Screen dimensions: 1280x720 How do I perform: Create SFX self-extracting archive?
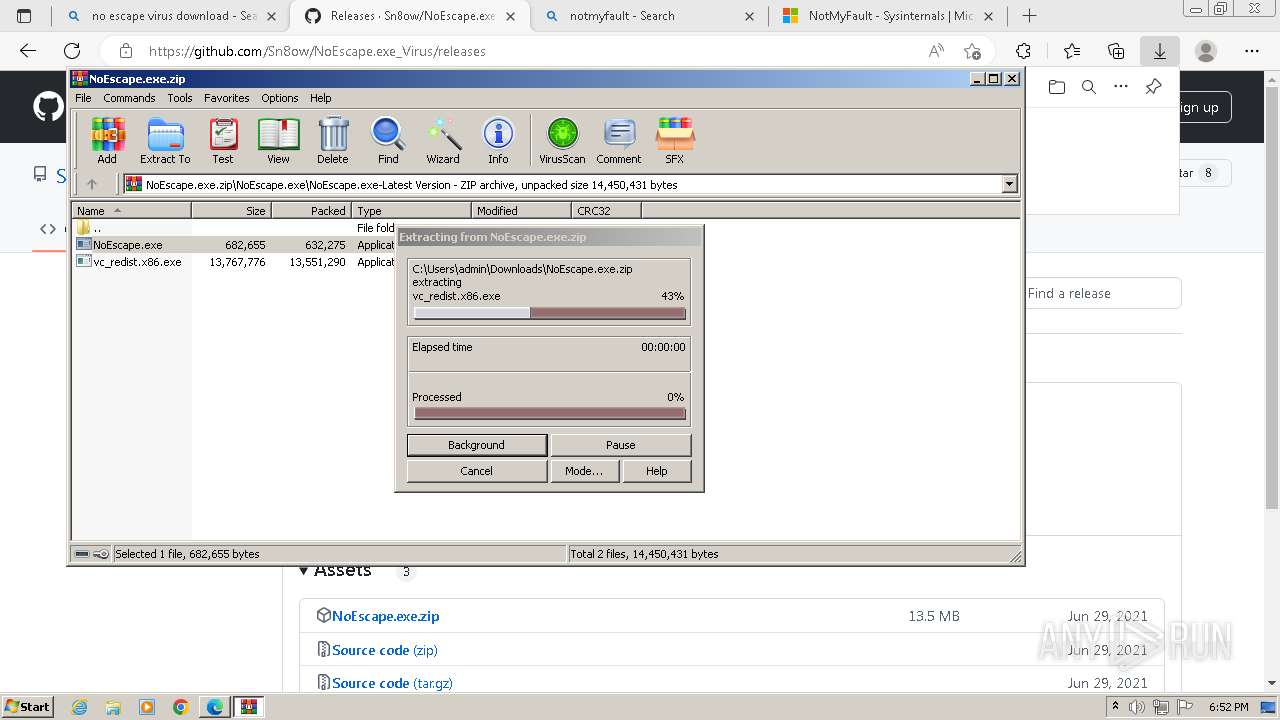click(x=675, y=140)
